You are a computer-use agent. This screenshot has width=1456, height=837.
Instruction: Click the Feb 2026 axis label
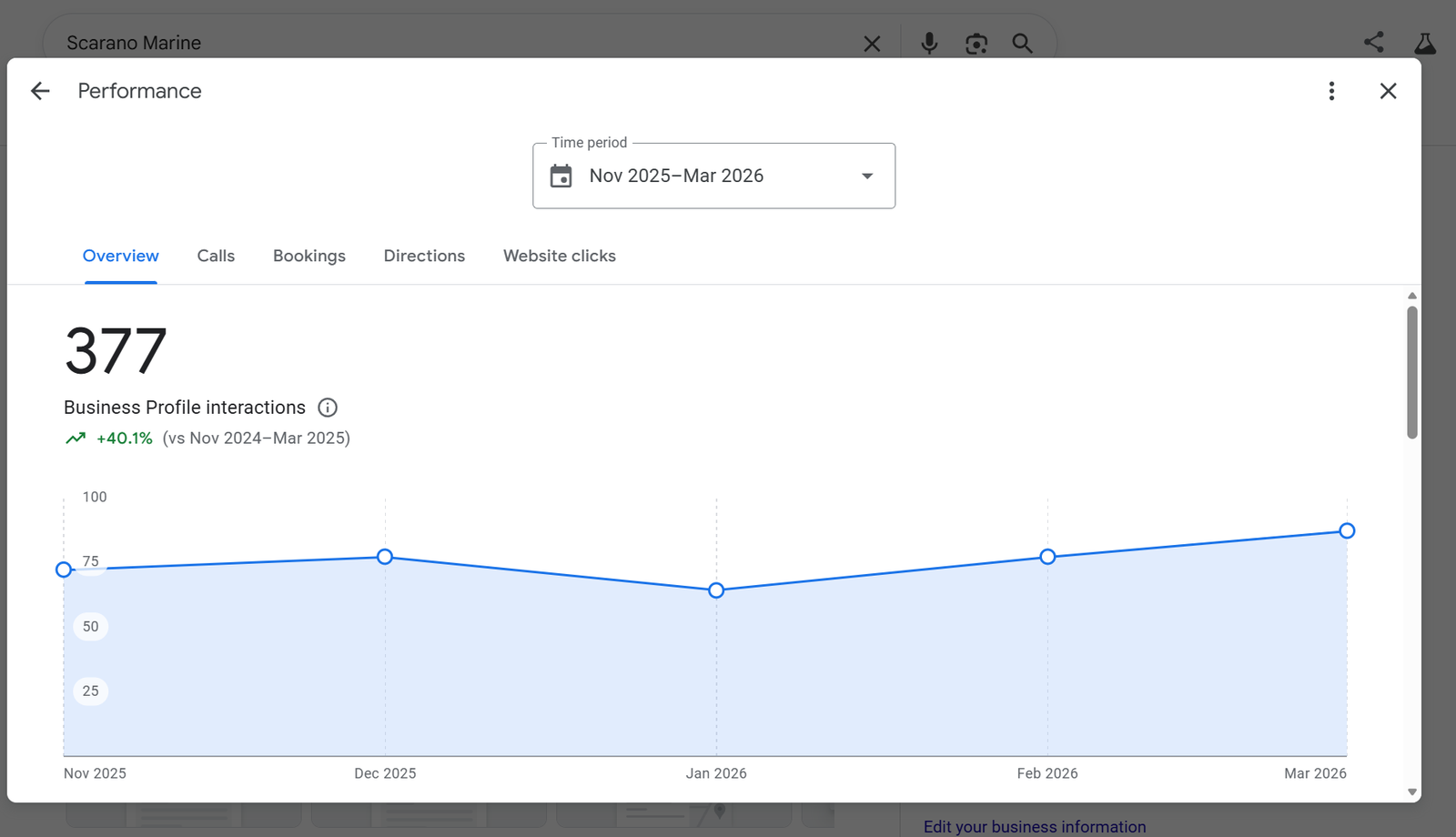point(1047,773)
